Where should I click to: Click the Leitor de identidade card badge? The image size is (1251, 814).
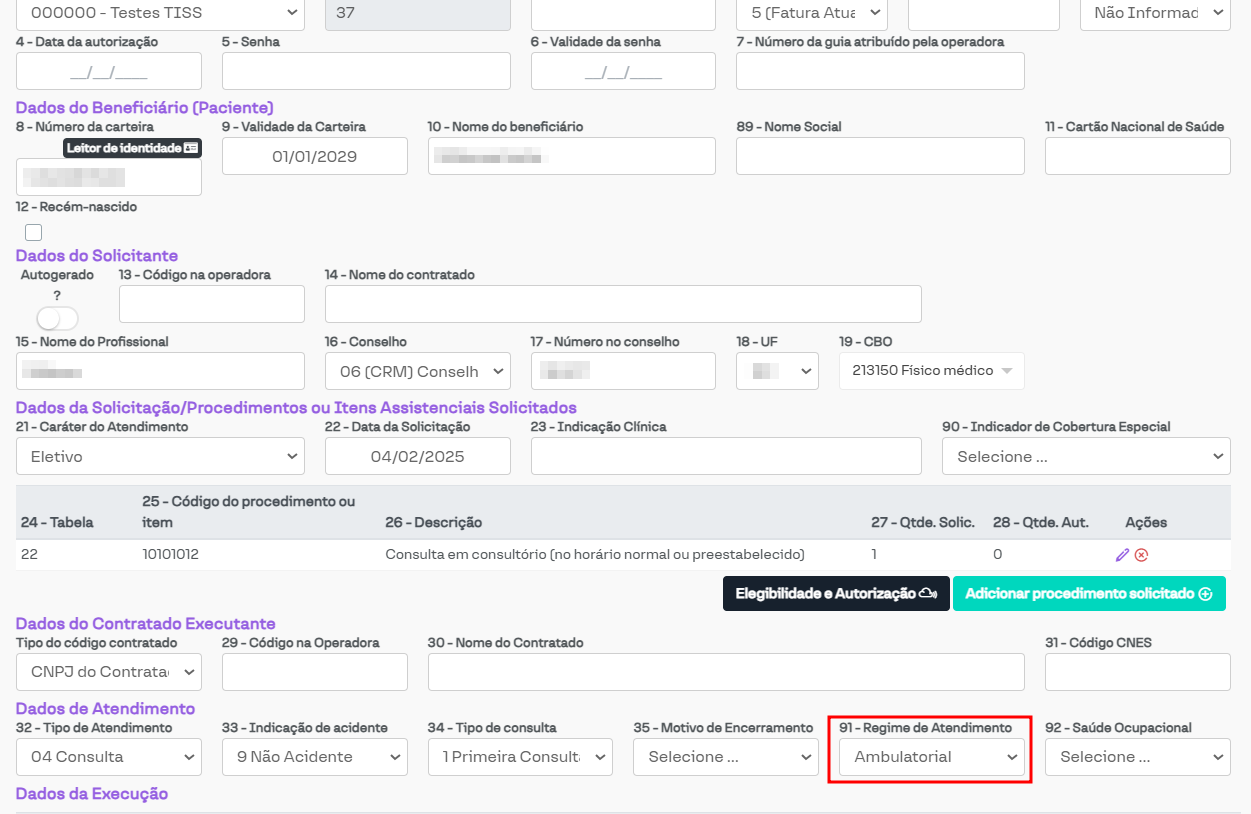133,148
